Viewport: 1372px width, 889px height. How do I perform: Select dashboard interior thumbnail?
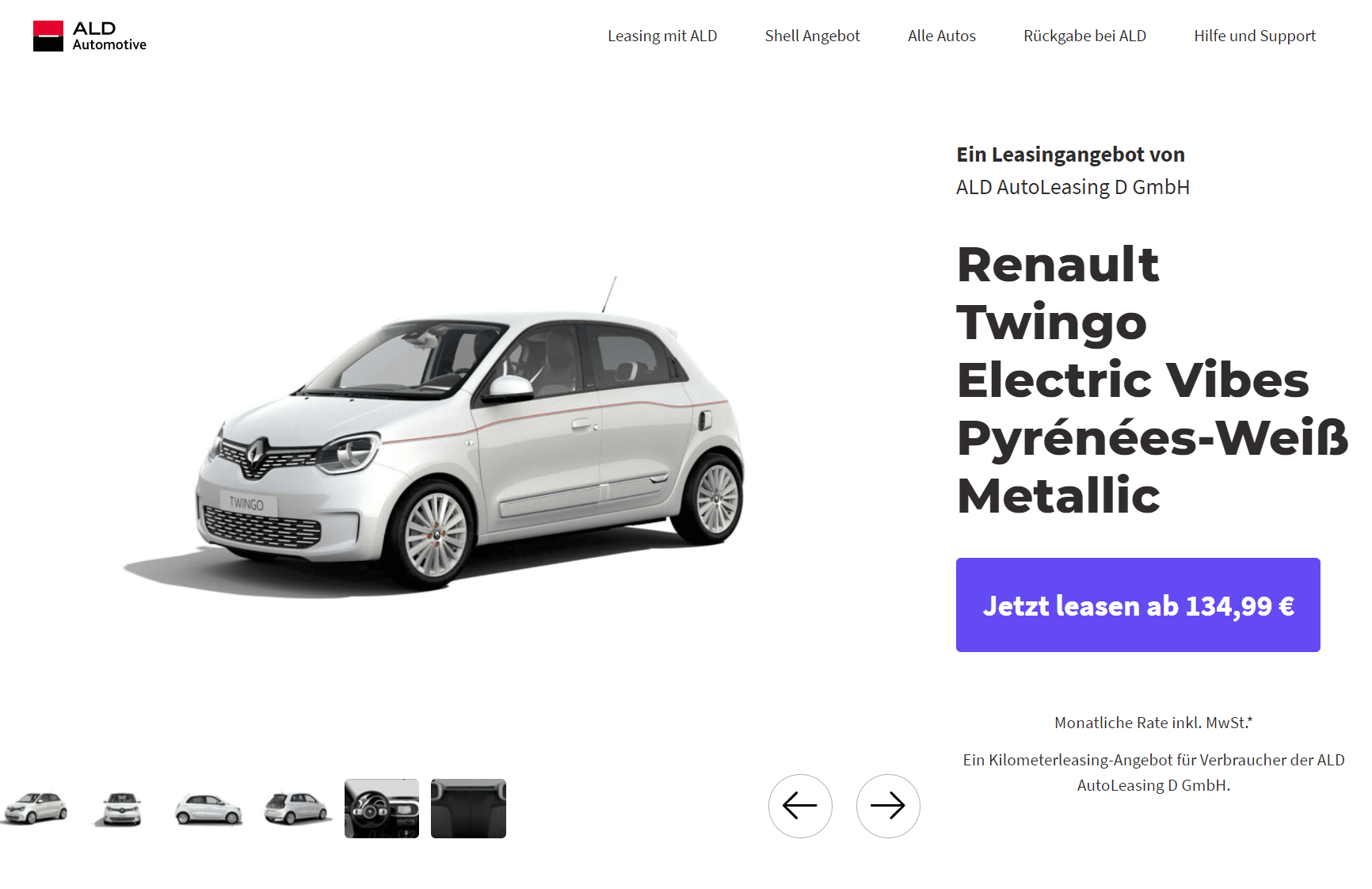tap(382, 808)
